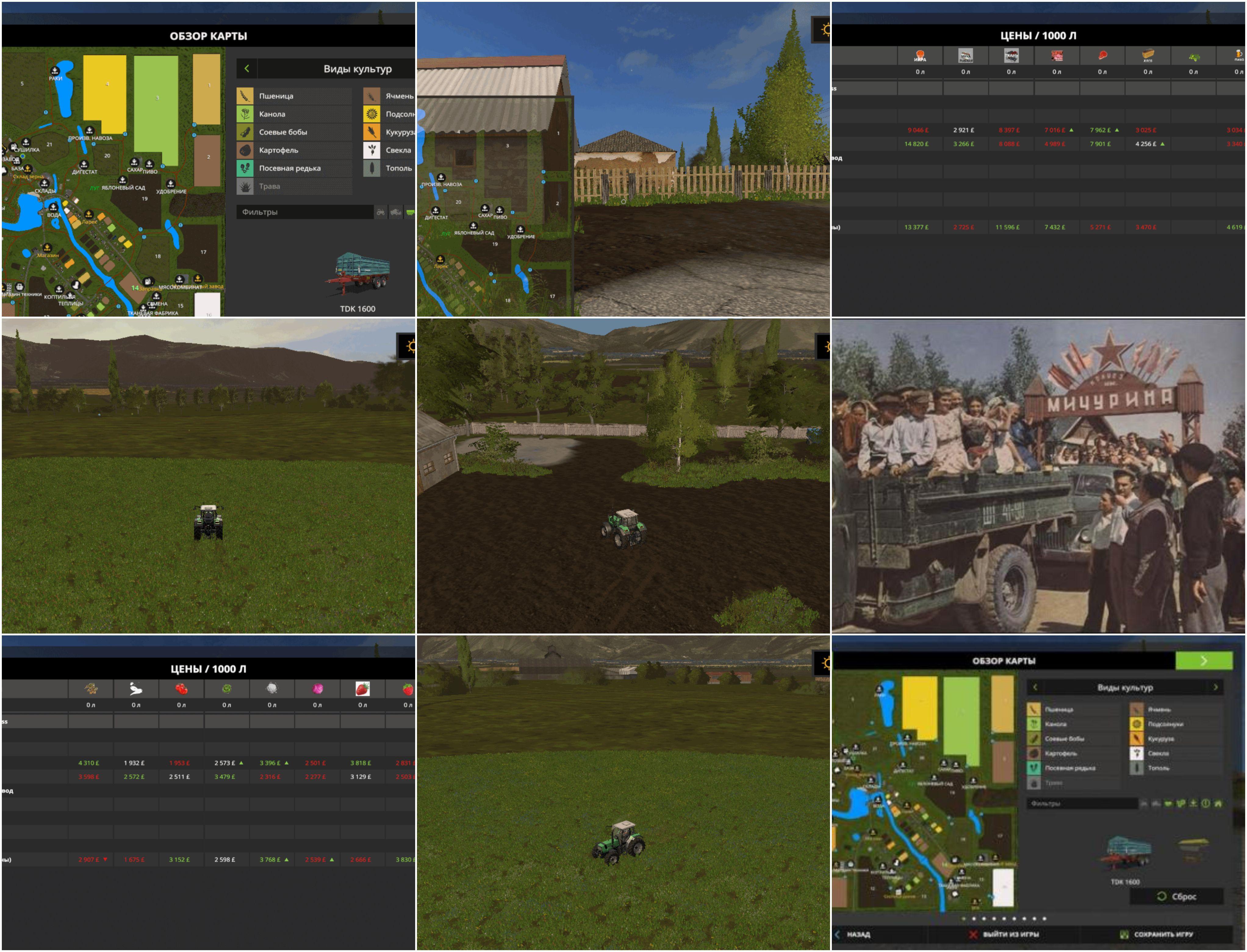Screen dimensions: 1247x952
Task: Toggle the Соевые бобы crop overlay
Action: tap(283, 132)
